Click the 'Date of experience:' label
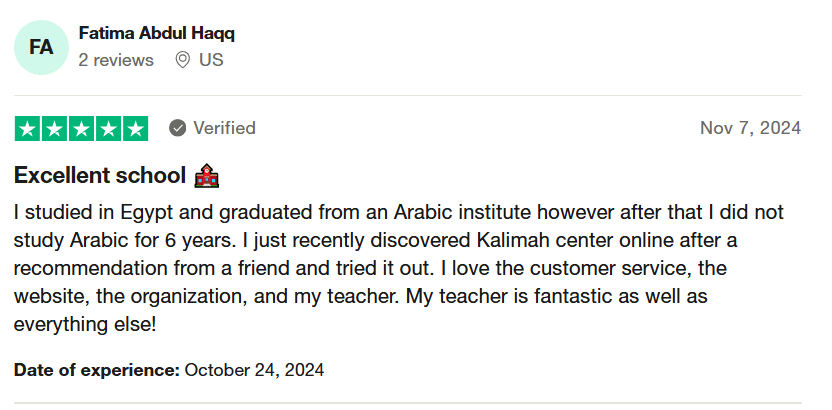Image resolution: width=832 pixels, height=410 pixels. click(x=97, y=370)
